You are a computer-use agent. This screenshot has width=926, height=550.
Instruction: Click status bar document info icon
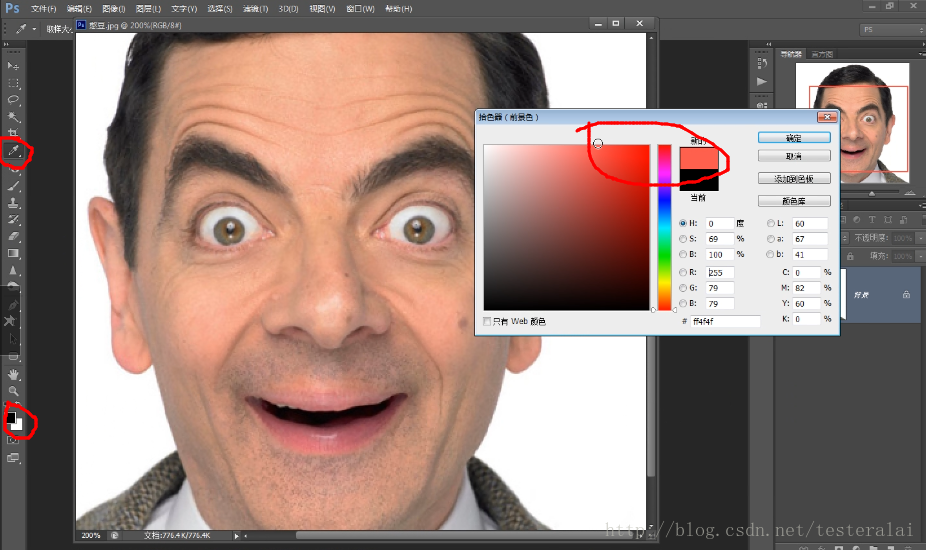115,535
